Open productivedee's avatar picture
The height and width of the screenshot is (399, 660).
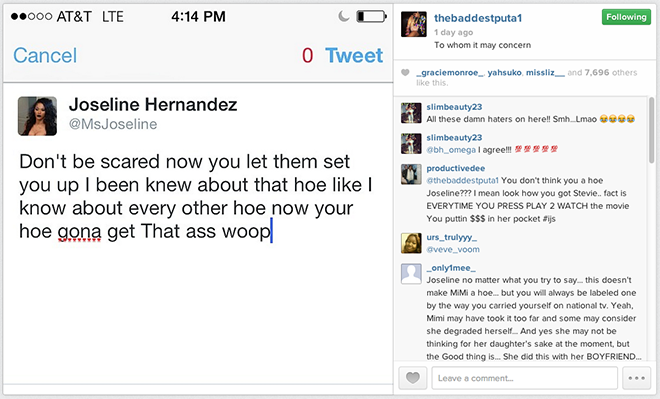(411, 174)
